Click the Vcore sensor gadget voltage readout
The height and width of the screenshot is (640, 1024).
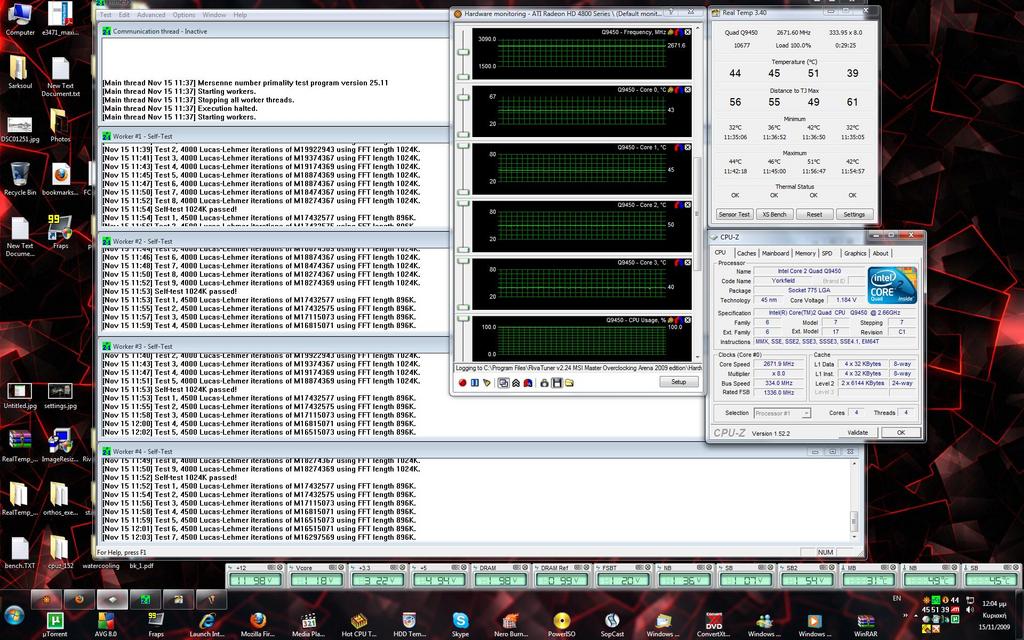coord(316,580)
